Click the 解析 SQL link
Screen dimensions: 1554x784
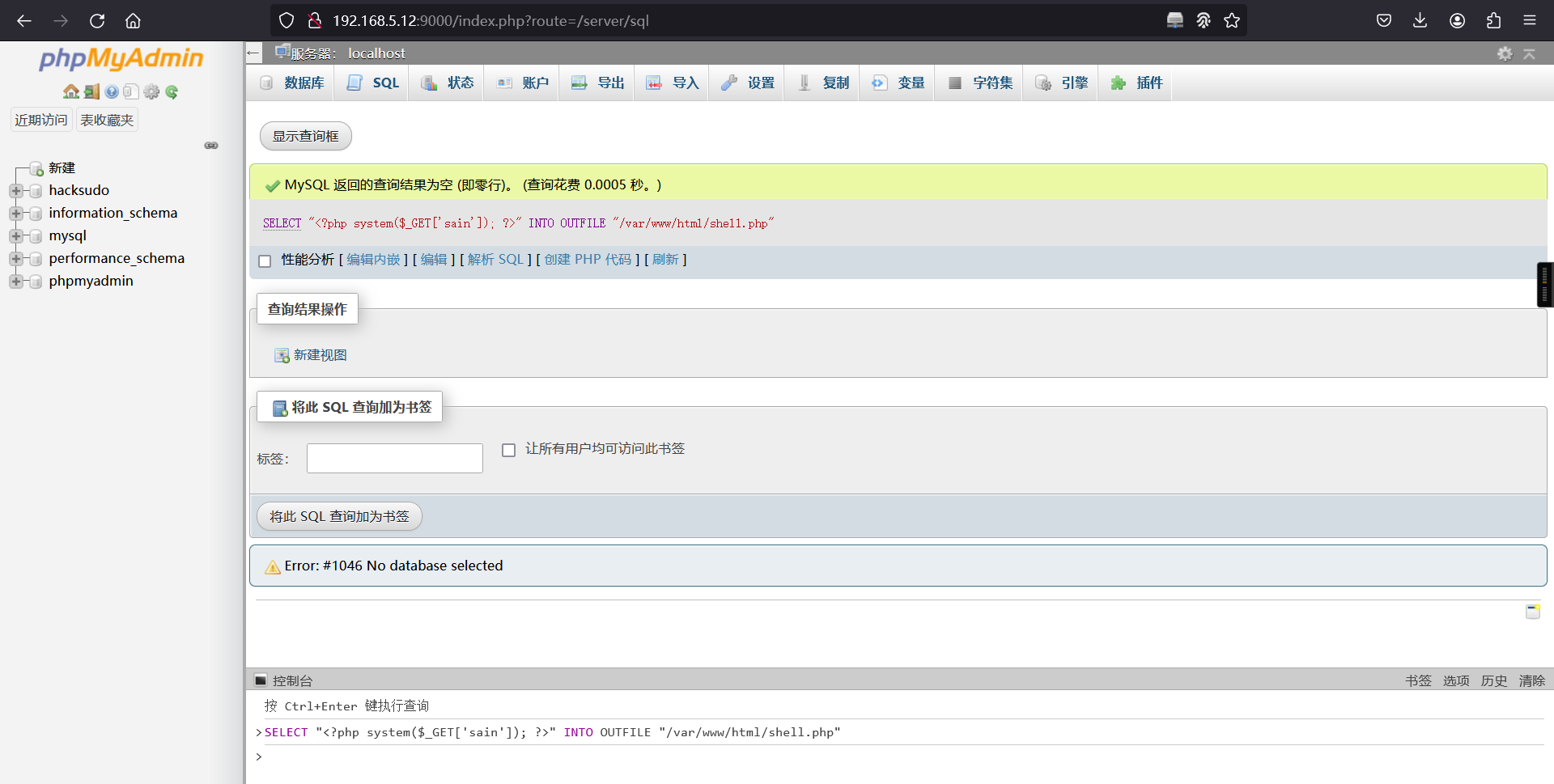(495, 260)
